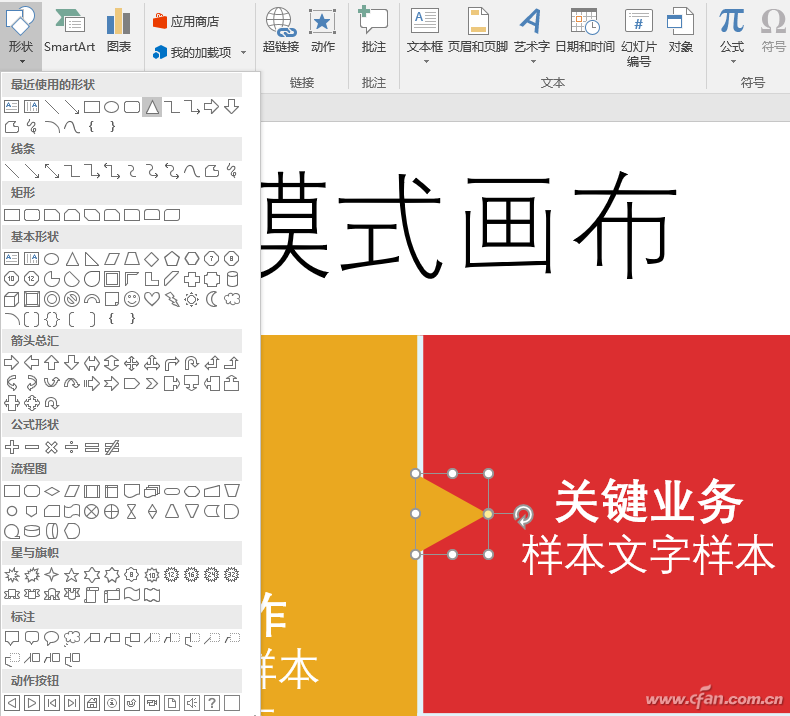
Task: Choose down arrow in recently used shapes
Action: pos(231,107)
